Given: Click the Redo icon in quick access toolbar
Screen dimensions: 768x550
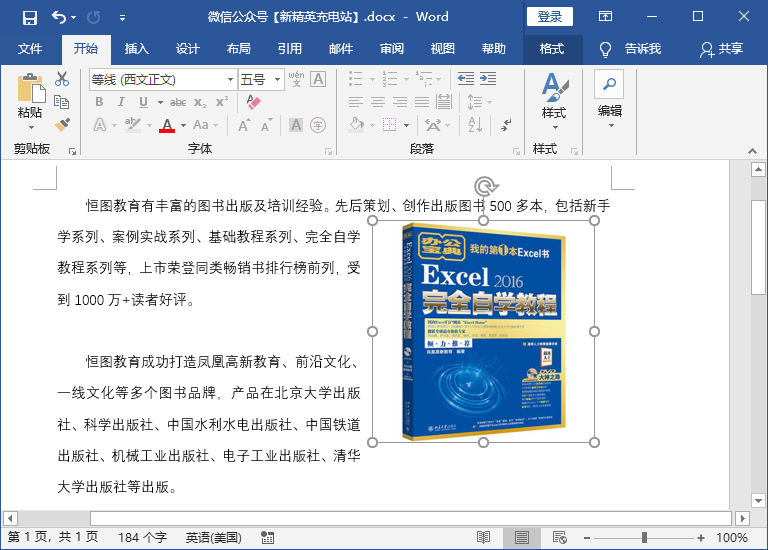Looking at the screenshot, I should tap(94, 18).
